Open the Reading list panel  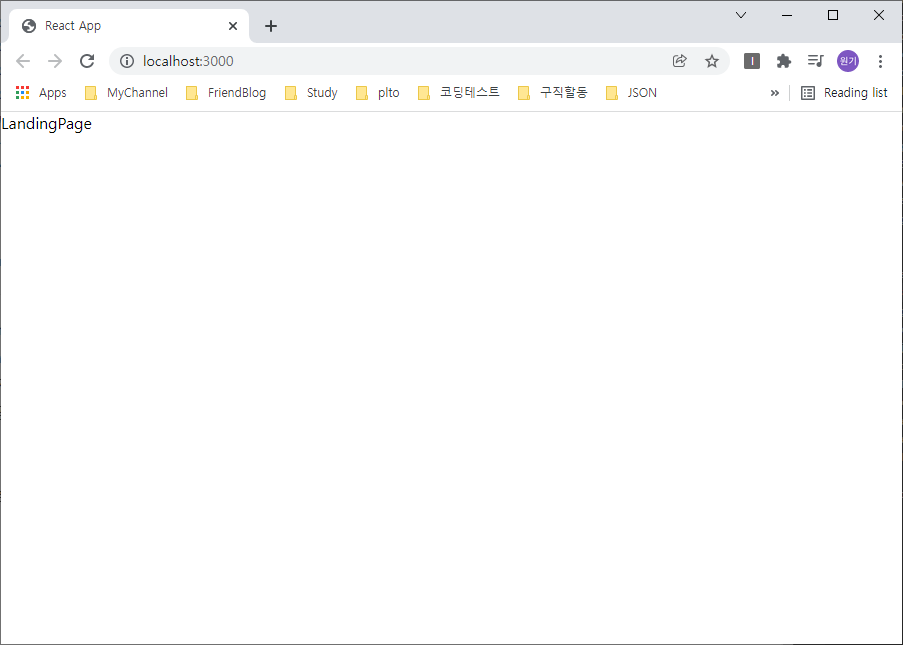[844, 93]
